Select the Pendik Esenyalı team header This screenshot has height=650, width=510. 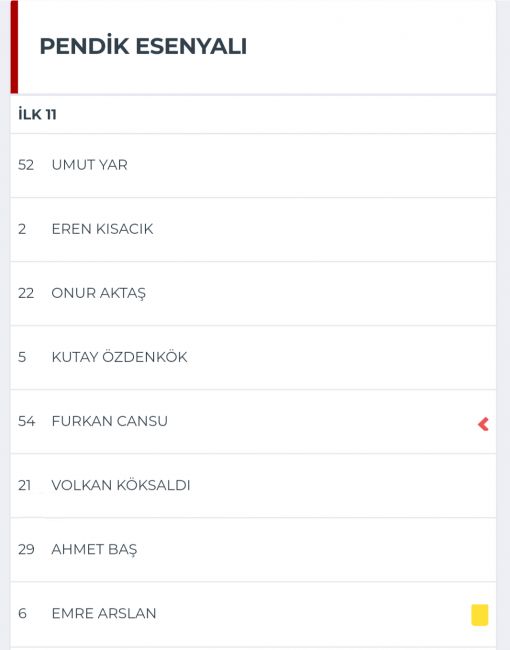[143, 46]
